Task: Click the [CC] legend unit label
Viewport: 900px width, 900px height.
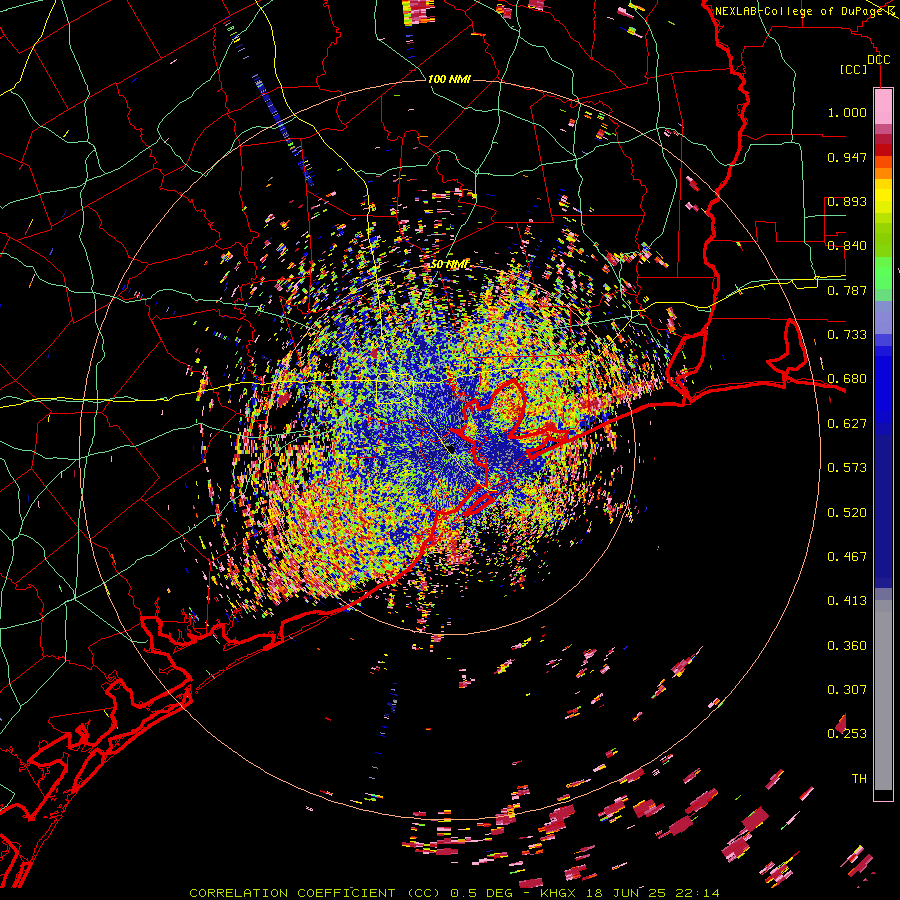Action: [853, 69]
